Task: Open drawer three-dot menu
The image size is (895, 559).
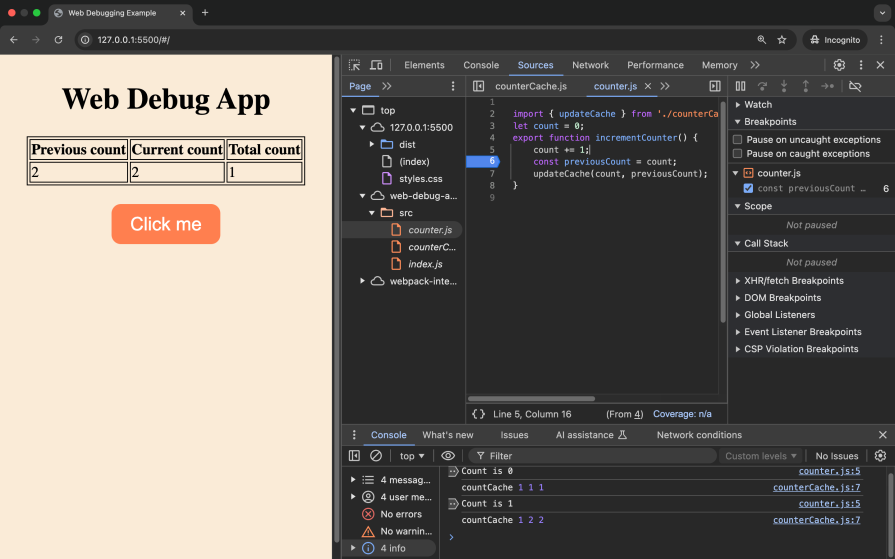Action: click(354, 435)
